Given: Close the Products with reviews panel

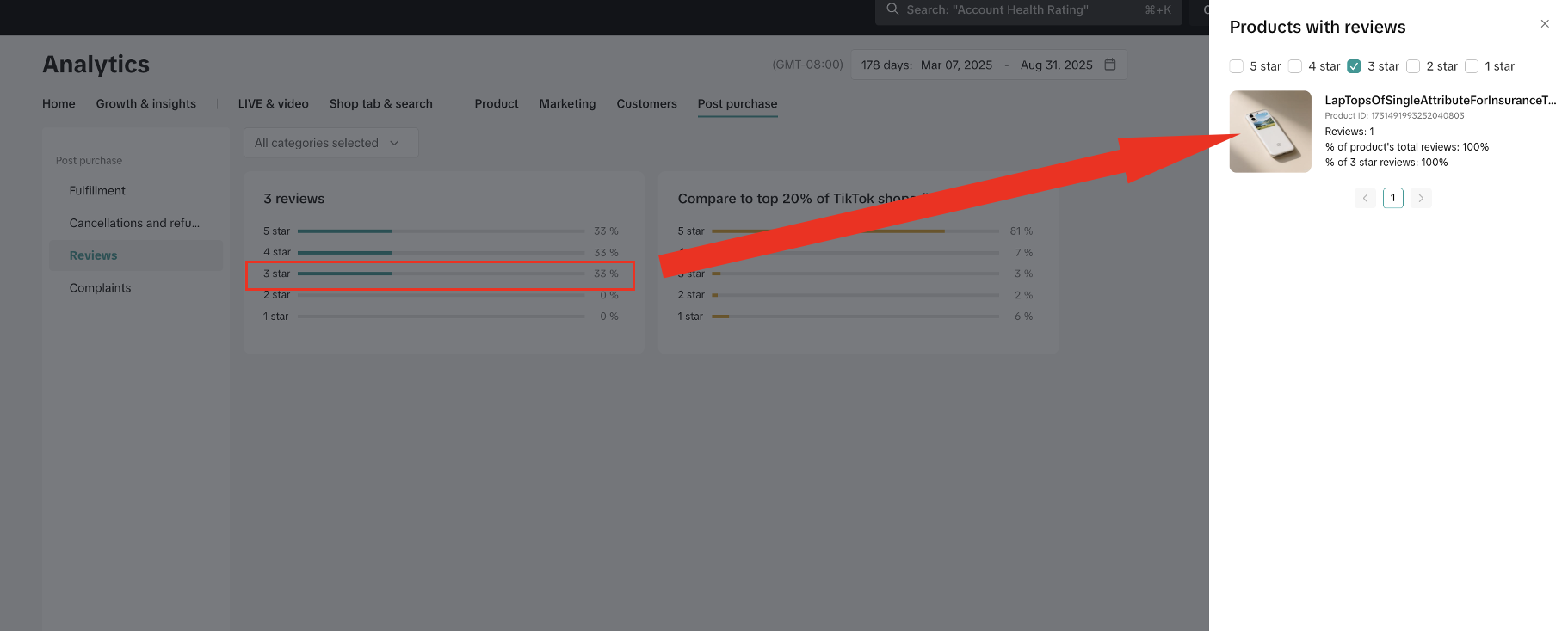Looking at the screenshot, I should click(1545, 24).
